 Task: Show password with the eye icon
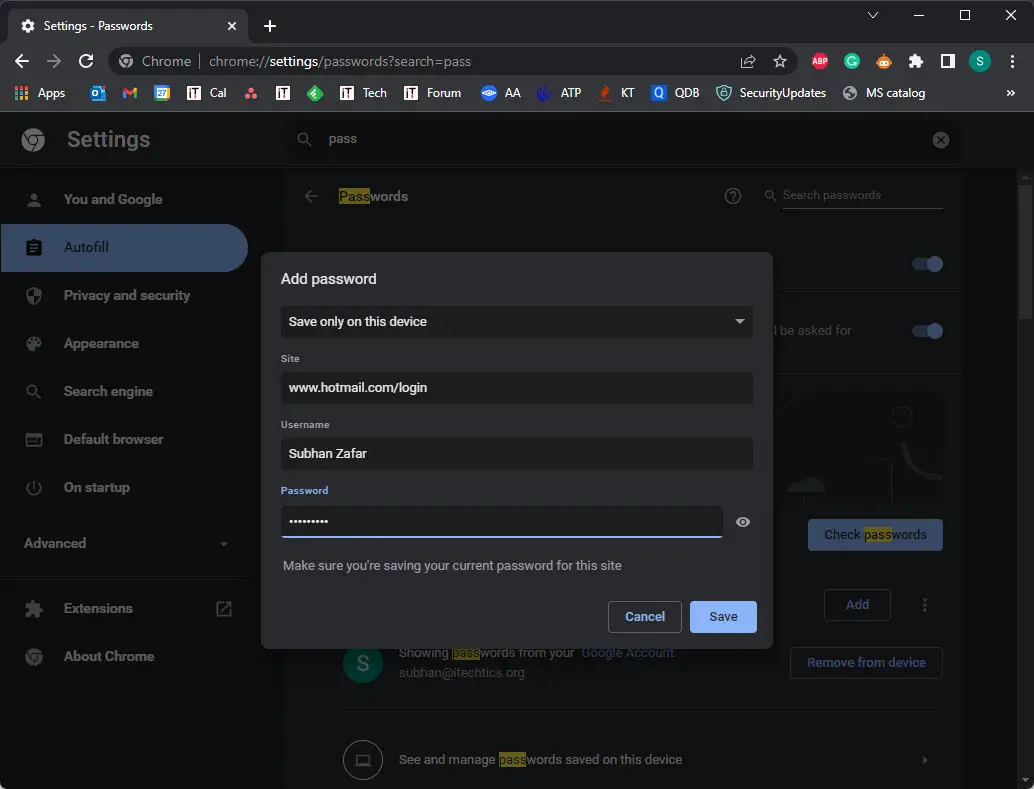(743, 522)
